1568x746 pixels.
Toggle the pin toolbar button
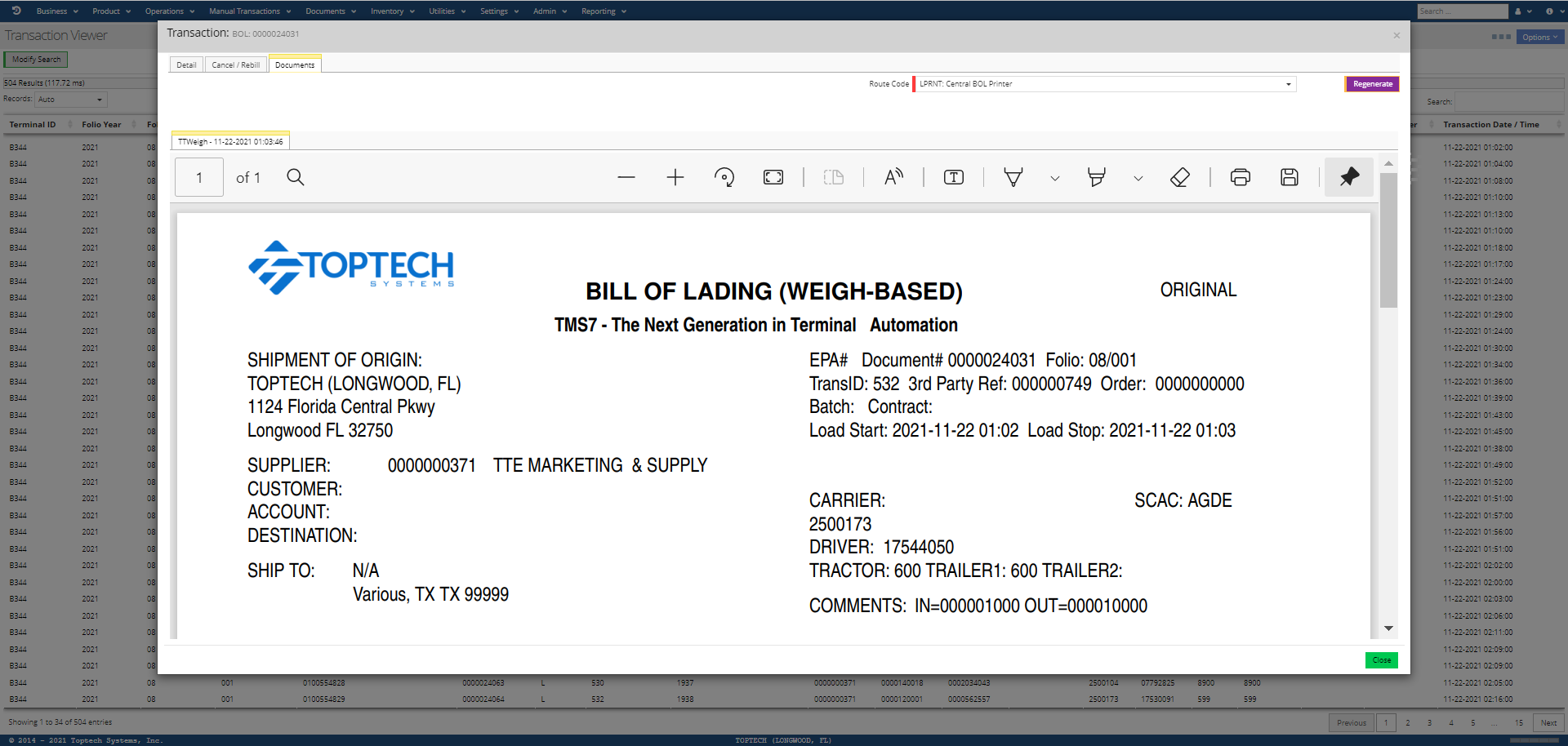(x=1349, y=177)
